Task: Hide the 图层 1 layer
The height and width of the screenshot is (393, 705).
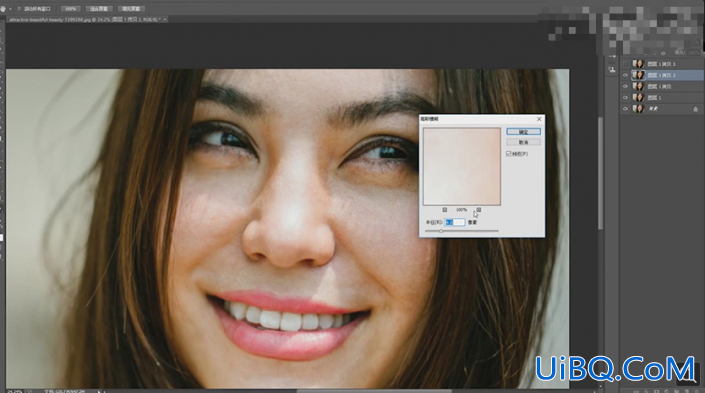Action: (625, 98)
